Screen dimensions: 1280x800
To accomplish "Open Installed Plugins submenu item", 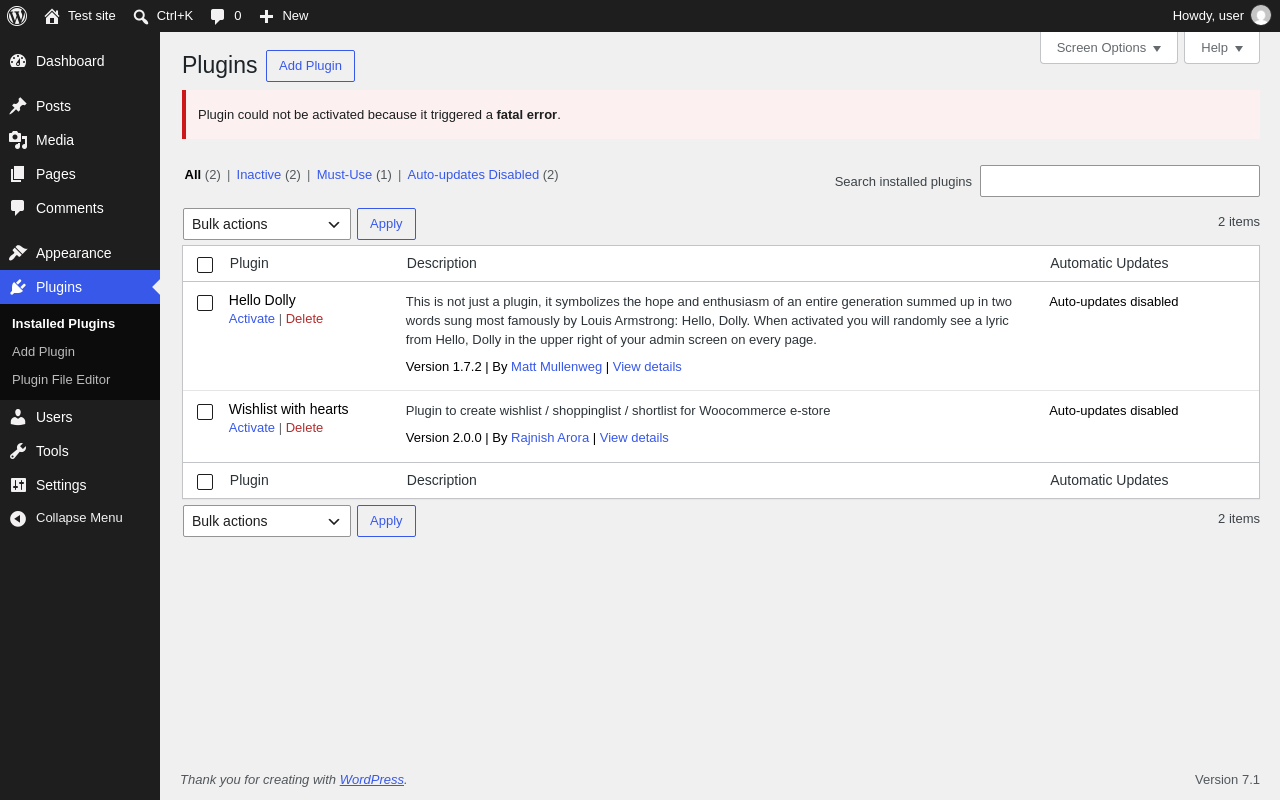I will pyautogui.click(x=64, y=324).
